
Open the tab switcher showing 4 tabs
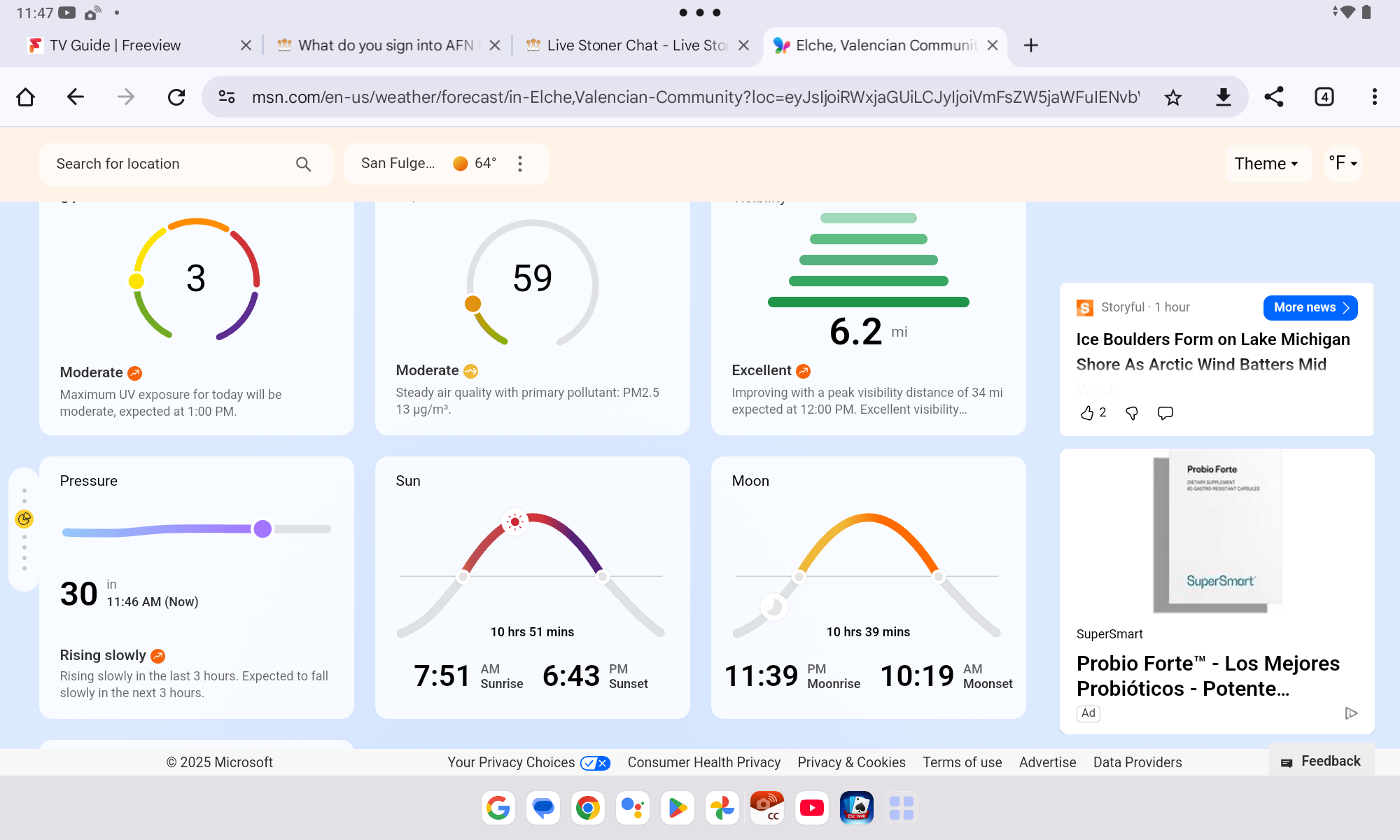(1324, 97)
